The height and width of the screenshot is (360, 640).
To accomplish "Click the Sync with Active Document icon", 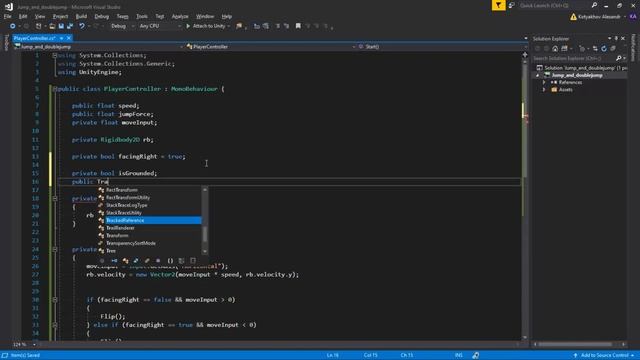I will click(595, 49).
